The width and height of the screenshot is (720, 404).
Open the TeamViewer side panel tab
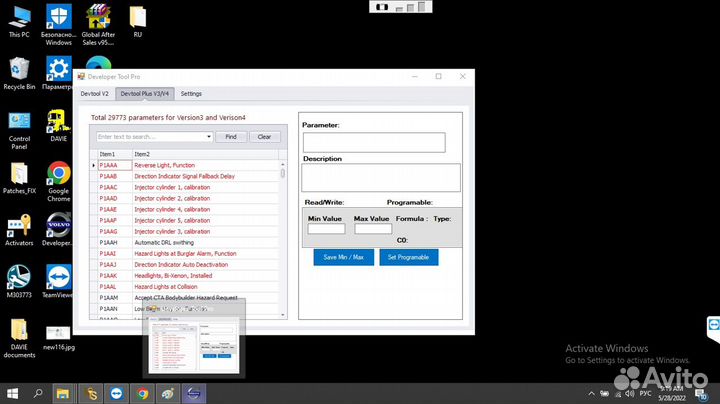tap(714, 329)
